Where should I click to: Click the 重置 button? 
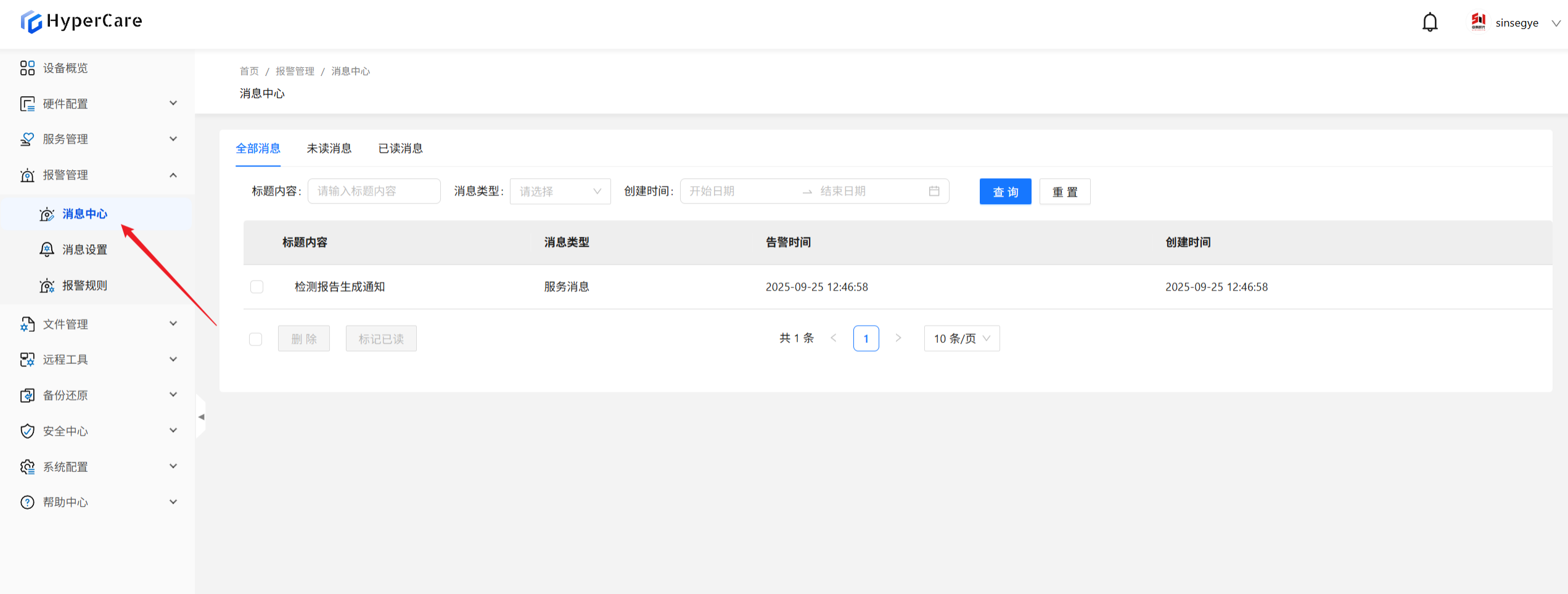point(1064,192)
